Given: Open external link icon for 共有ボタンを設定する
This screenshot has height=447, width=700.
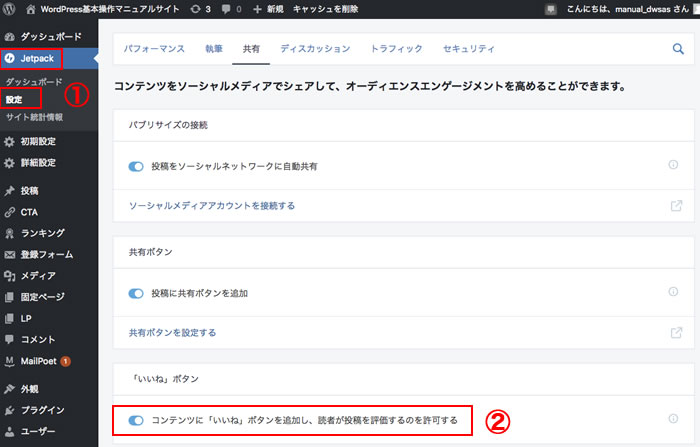Looking at the screenshot, I should pos(676,332).
